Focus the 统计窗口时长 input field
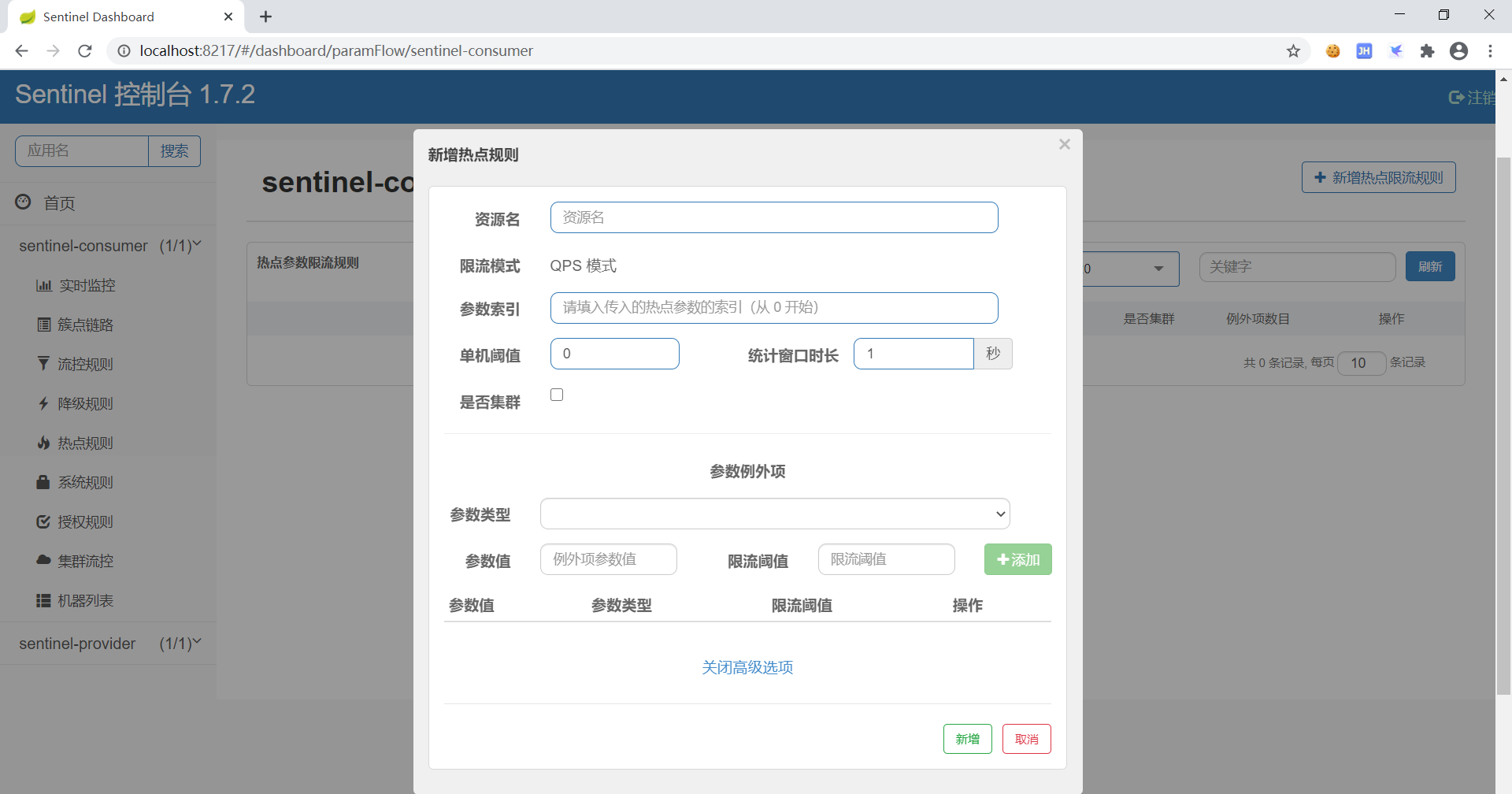This screenshot has height=794, width=1512. click(913, 354)
